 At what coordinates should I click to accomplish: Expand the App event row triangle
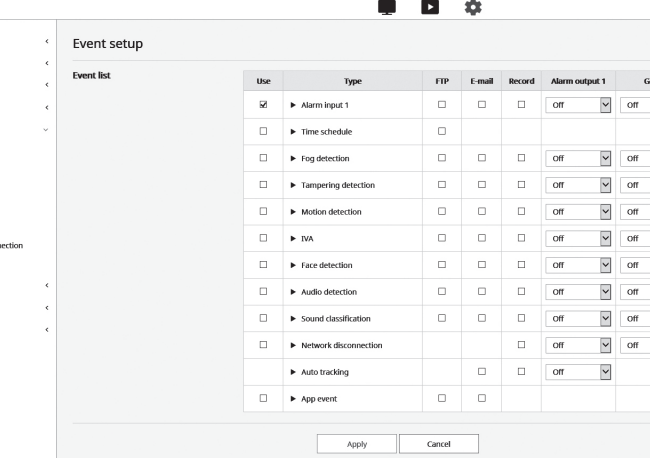tap(293, 399)
